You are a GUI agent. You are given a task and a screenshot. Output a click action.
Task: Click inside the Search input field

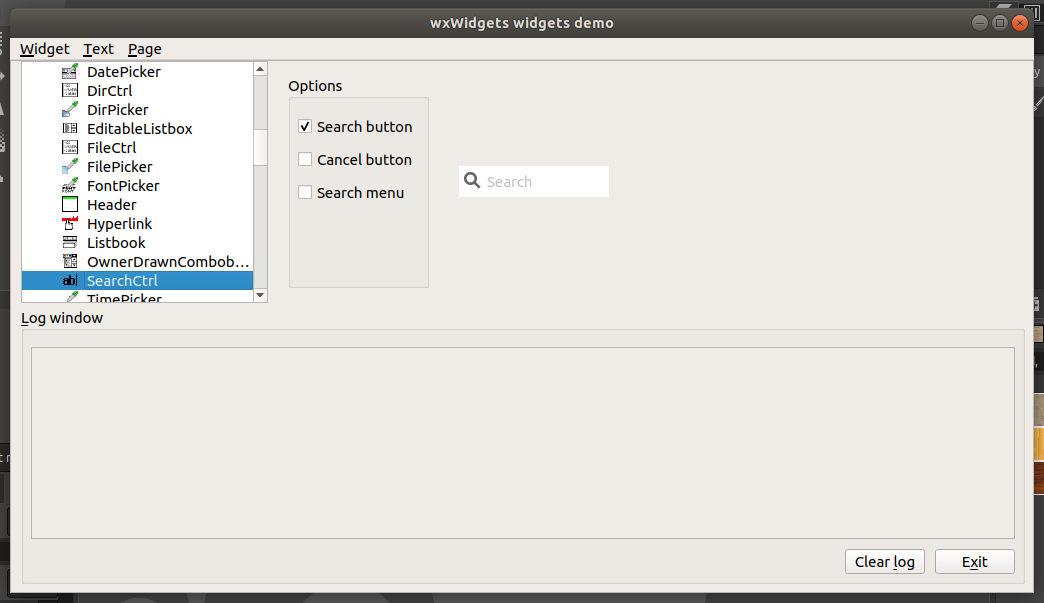[x=540, y=181]
